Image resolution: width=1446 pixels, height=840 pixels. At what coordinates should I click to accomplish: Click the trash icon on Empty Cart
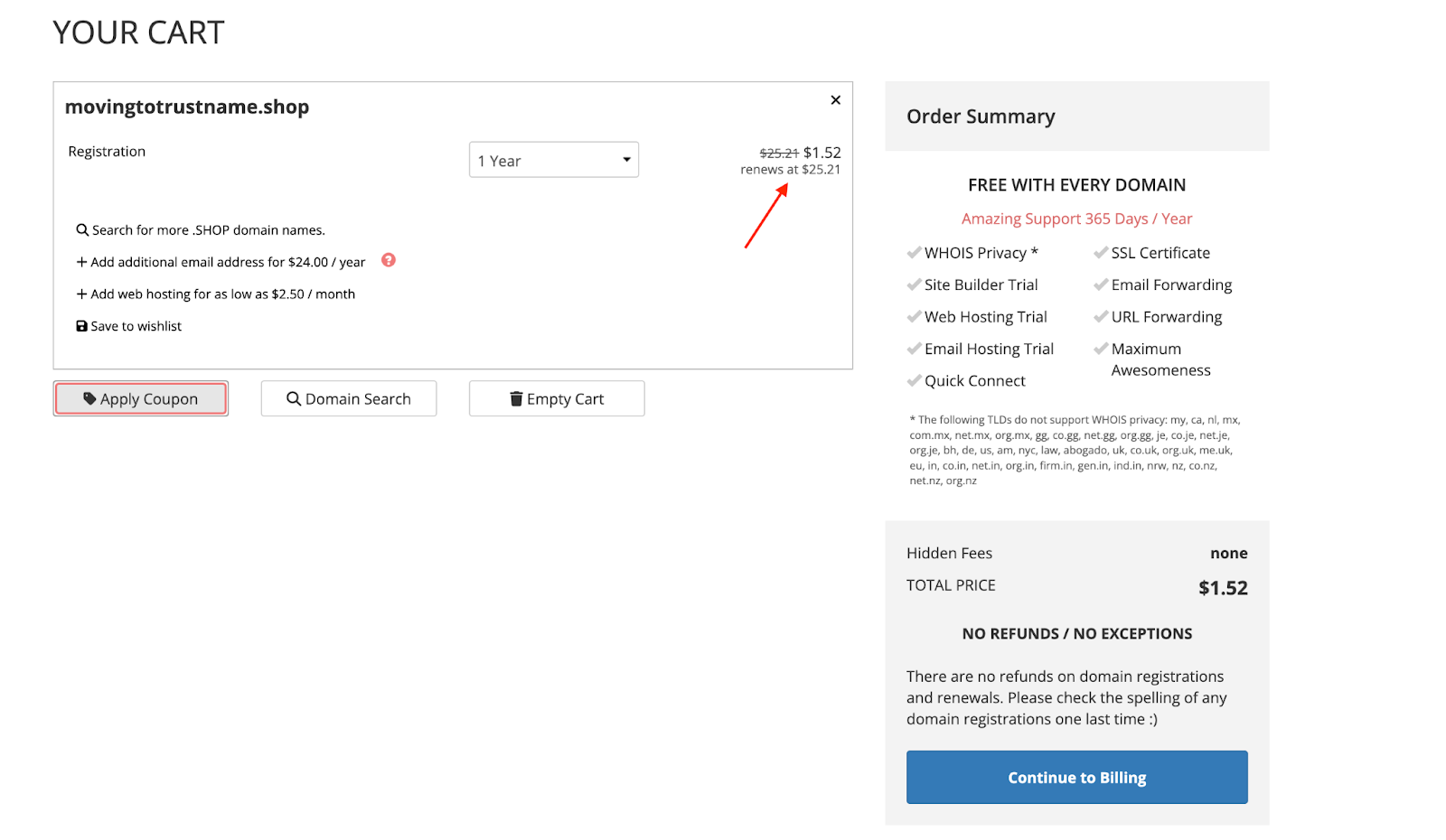pos(516,398)
